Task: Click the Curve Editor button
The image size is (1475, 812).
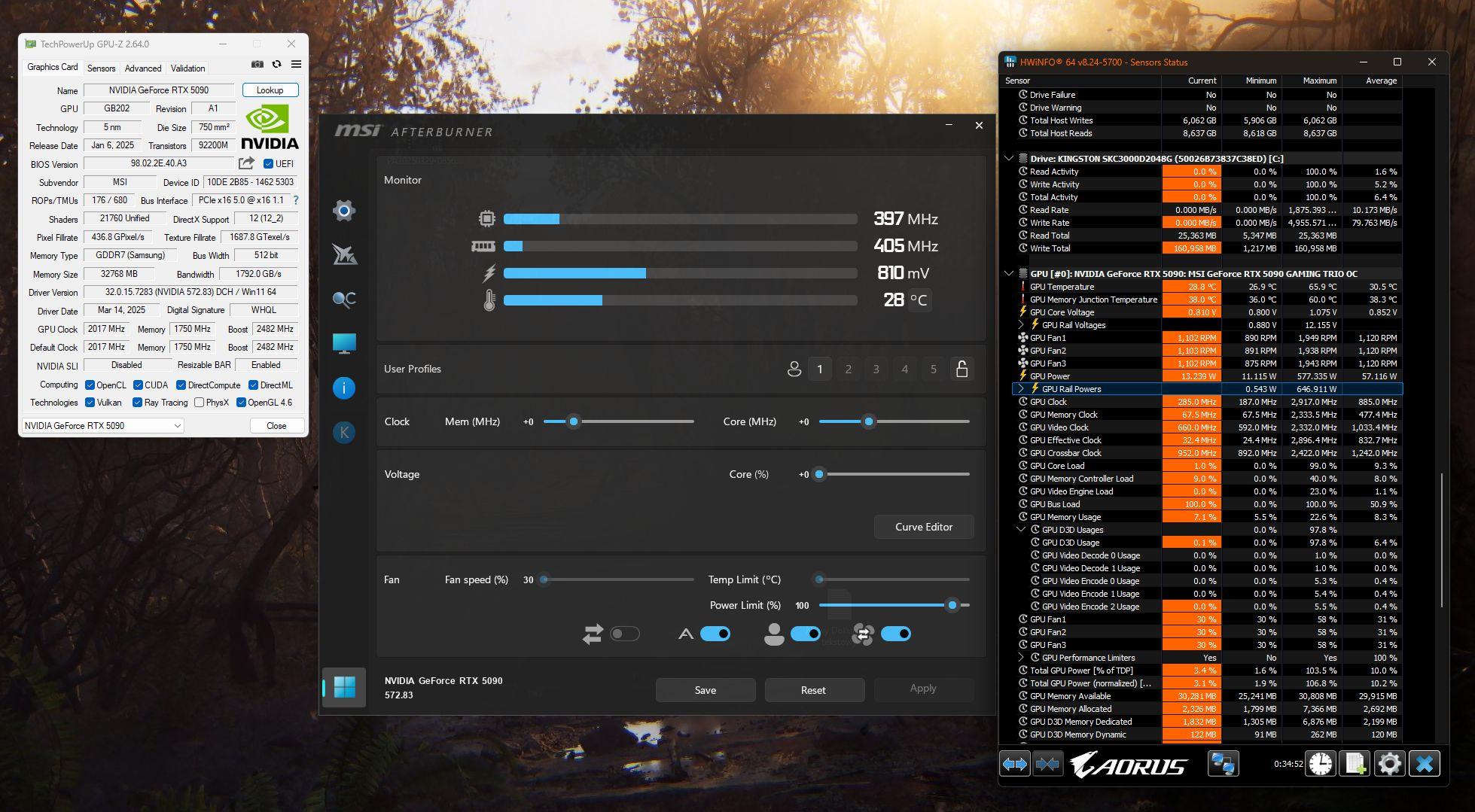Action: pos(923,527)
